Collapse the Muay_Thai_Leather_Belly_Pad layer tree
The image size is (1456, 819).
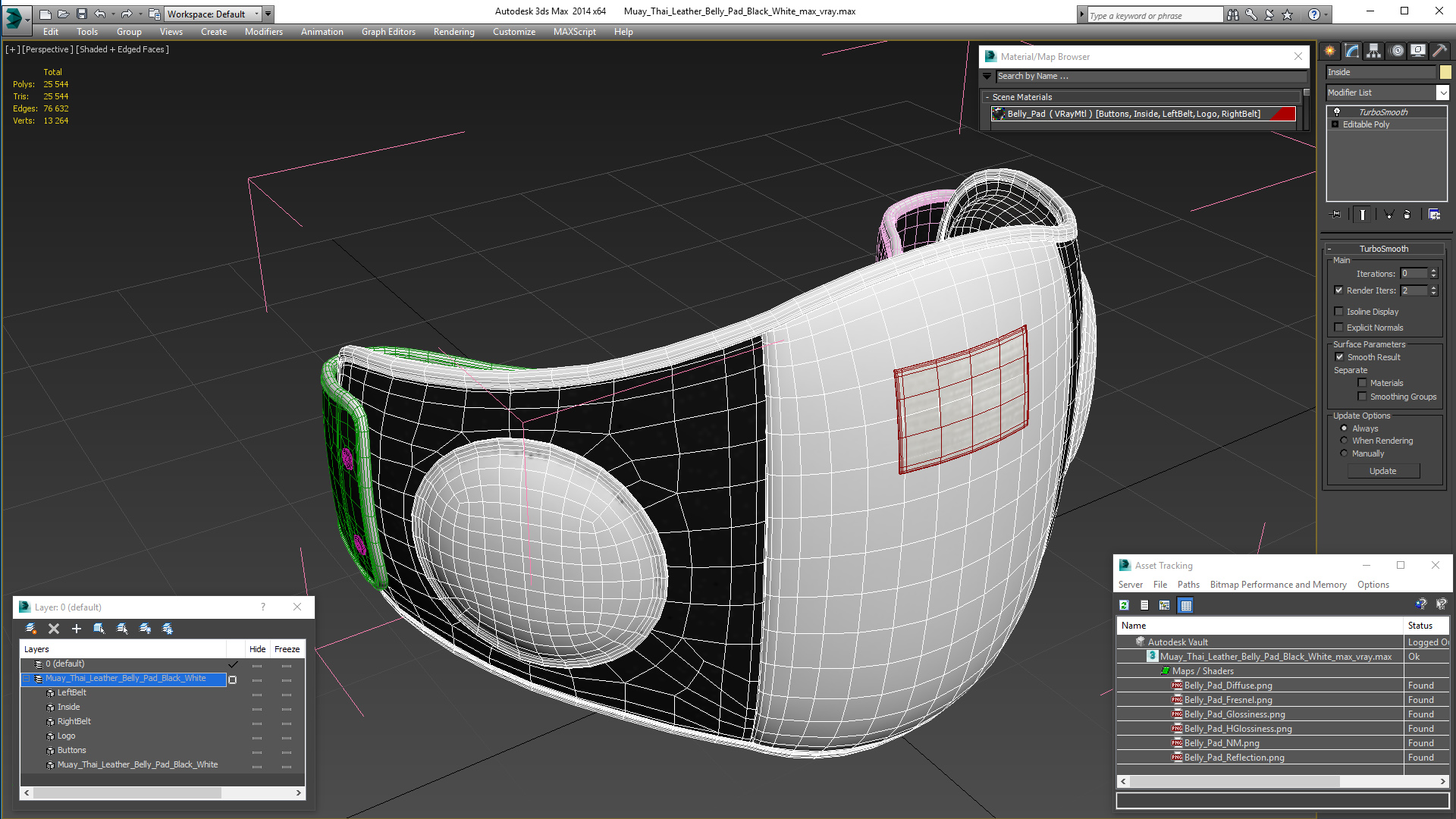point(27,679)
